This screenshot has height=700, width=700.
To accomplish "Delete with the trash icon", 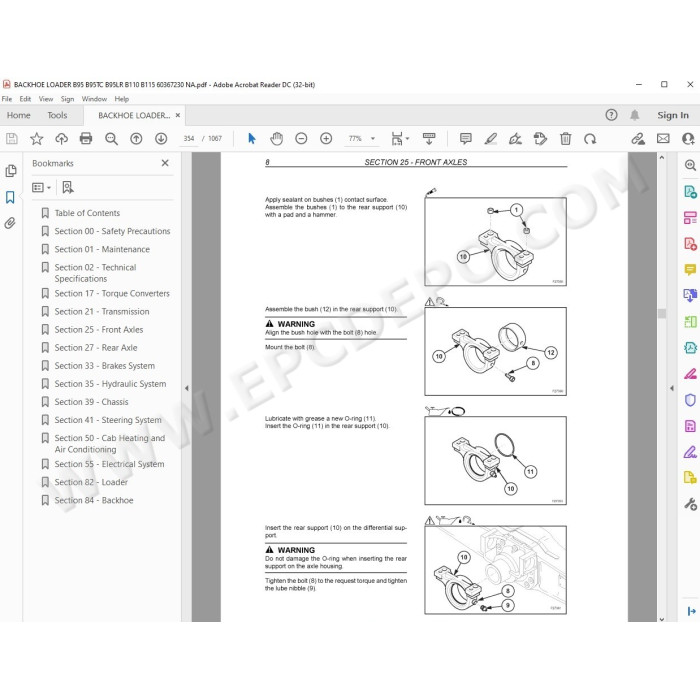I will click(566, 139).
